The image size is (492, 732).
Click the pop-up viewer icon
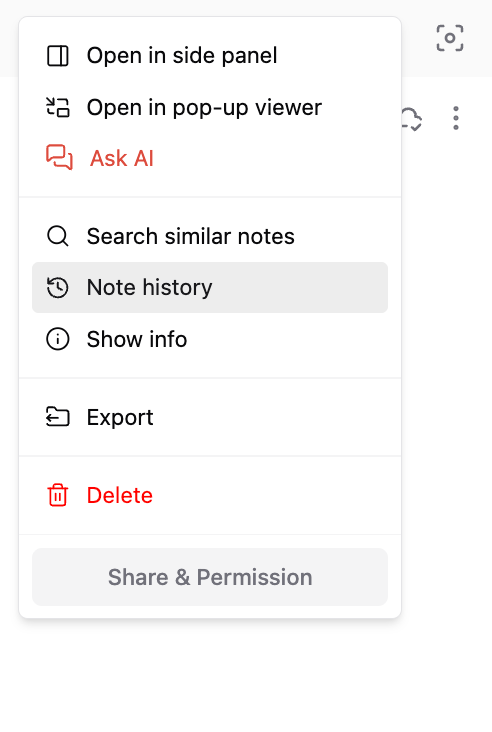[x=58, y=107]
